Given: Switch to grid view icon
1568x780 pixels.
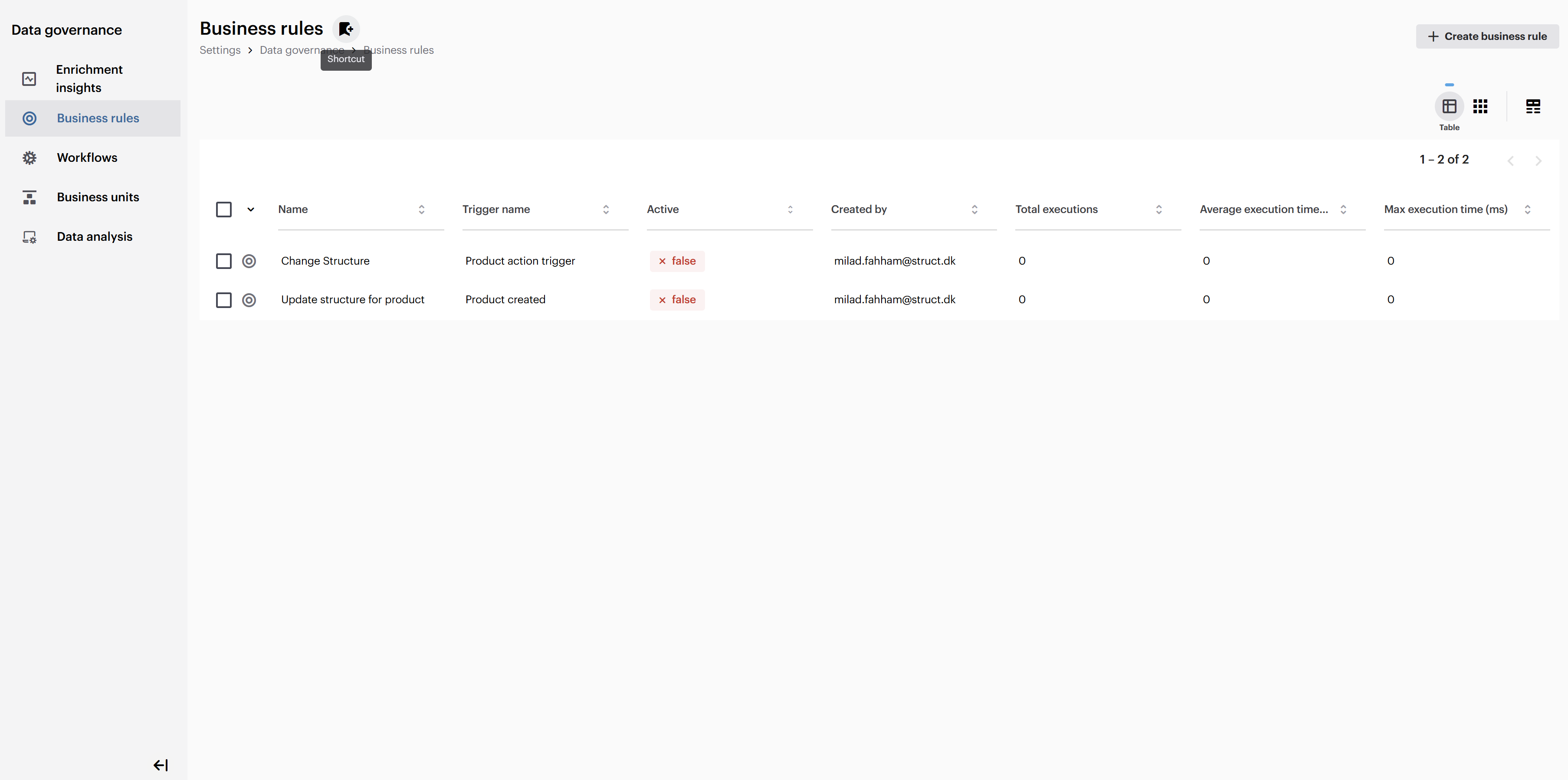Looking at the screenshot, I should [1480, 106].
